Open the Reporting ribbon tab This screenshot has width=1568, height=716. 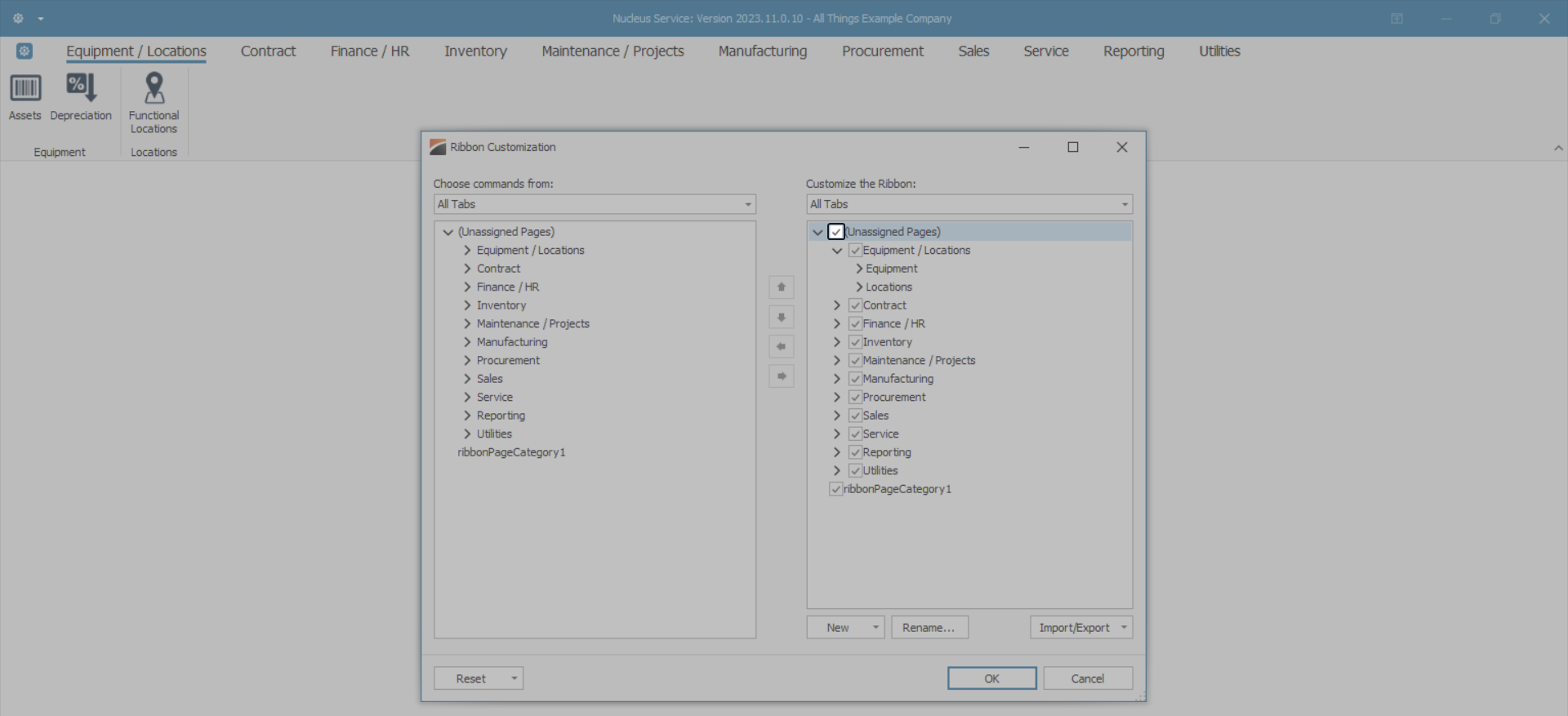(1134, 51)
